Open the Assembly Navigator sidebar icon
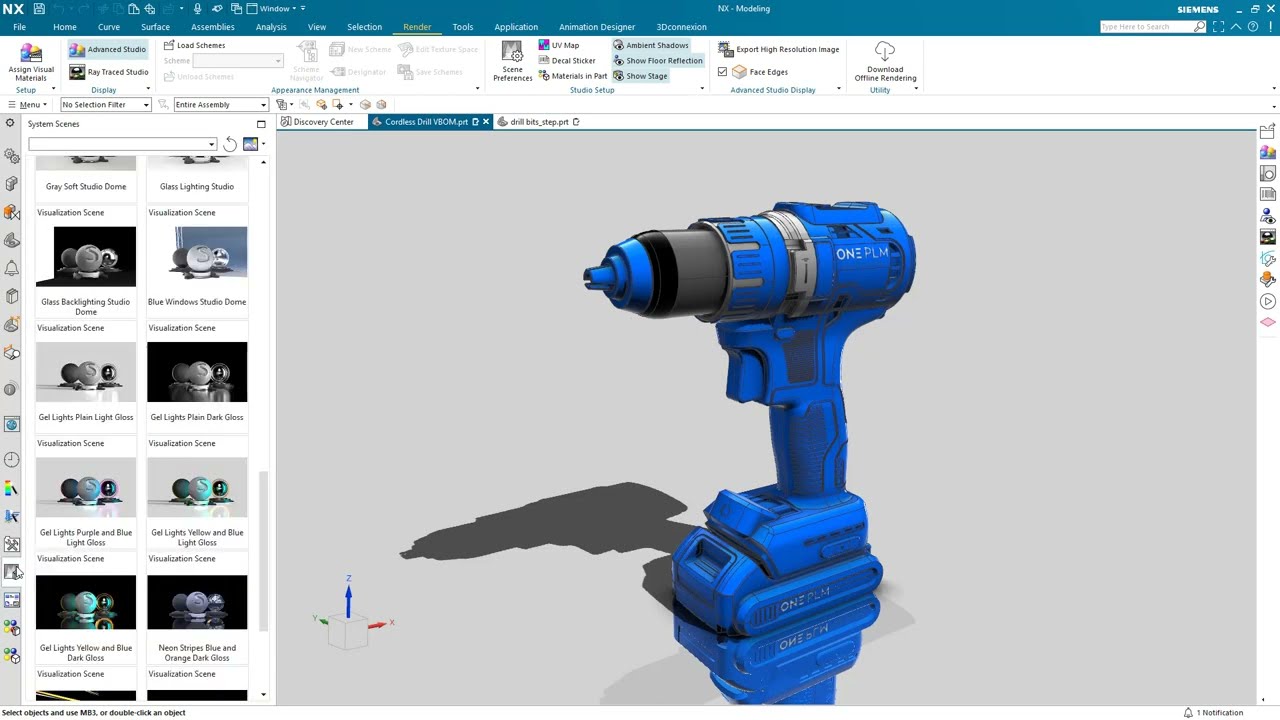The width and height of the screenshot is (1280, 720). tap(12, 184)
